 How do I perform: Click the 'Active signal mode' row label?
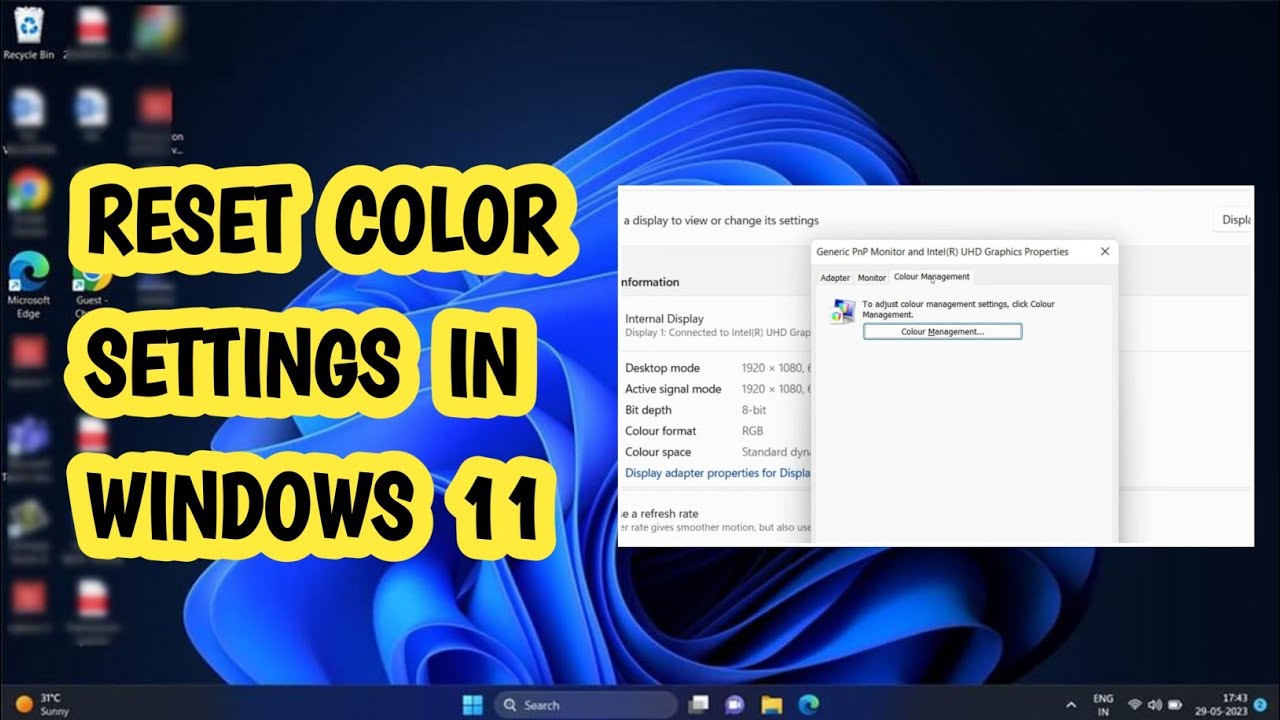[x=673, y=389]
